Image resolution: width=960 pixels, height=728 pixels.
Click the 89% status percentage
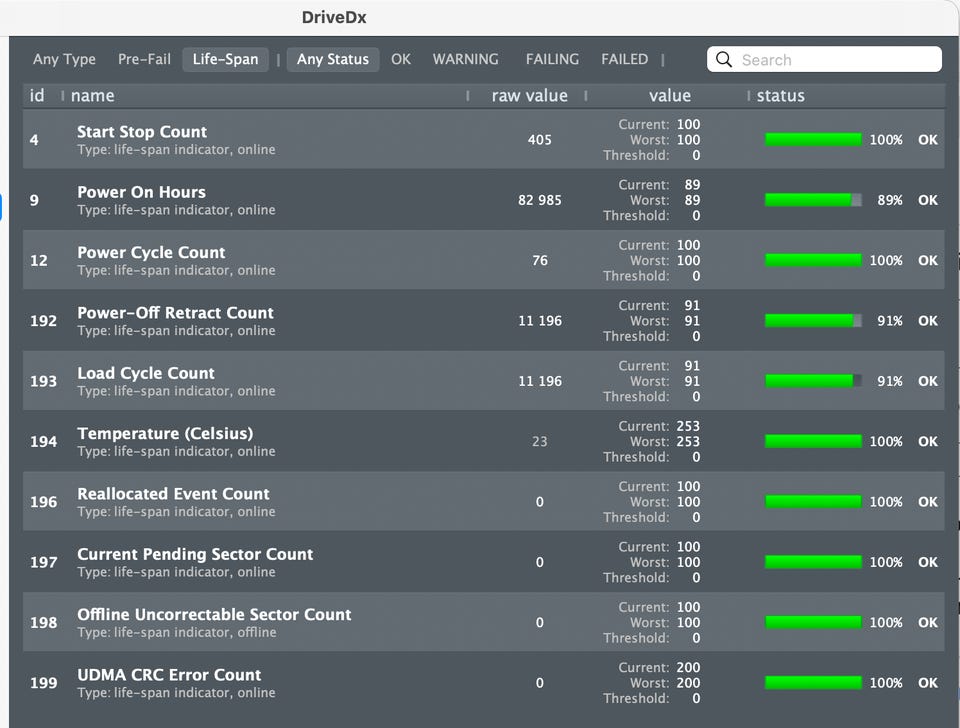890,200
